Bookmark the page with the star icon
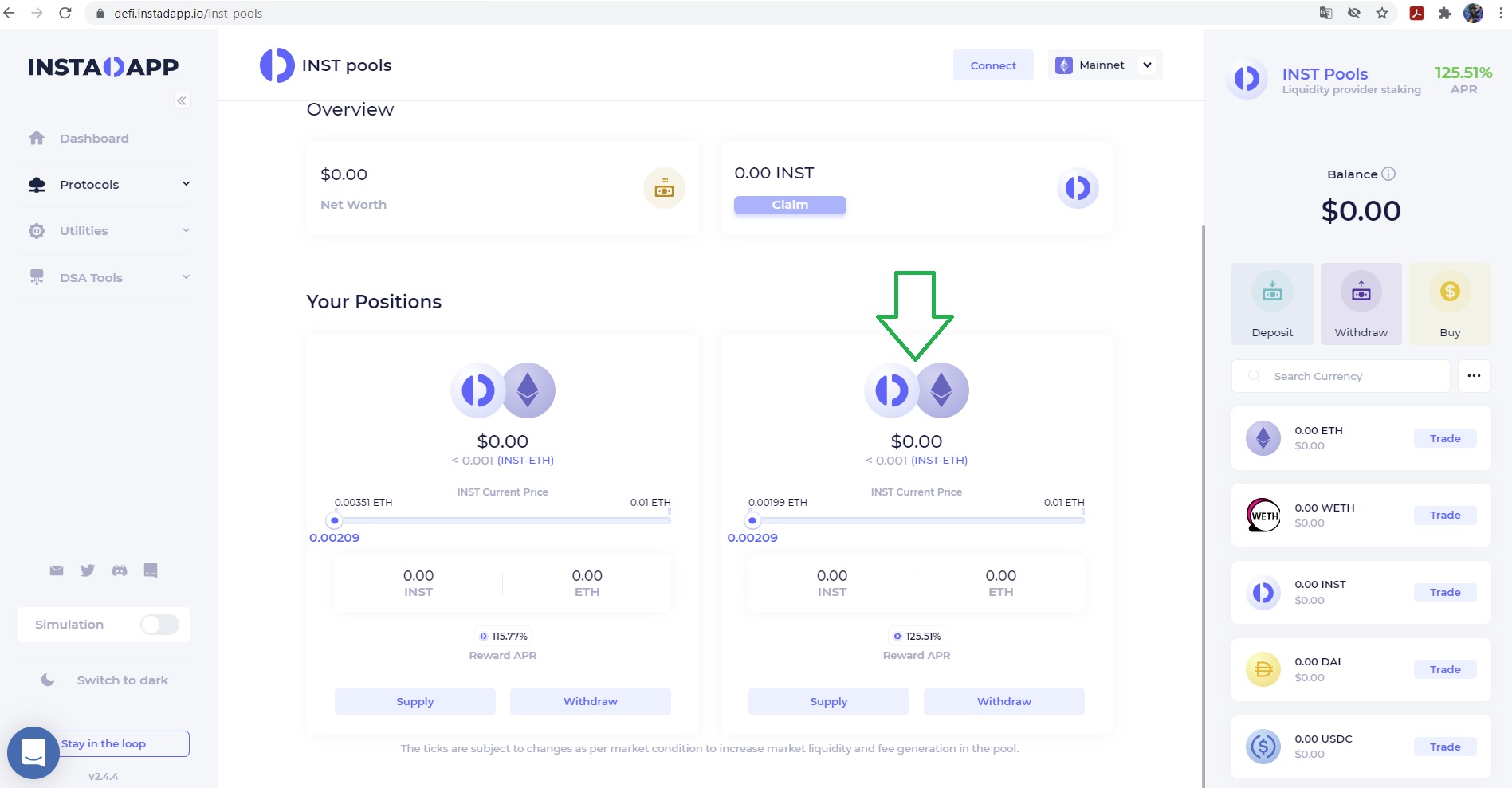 click(x=1382, y=13)
